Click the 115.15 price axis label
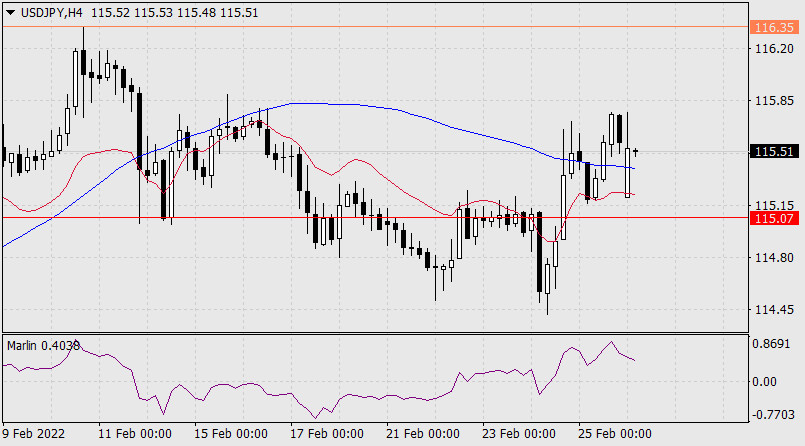Screen dimensions: 805x446 point(774,205)
